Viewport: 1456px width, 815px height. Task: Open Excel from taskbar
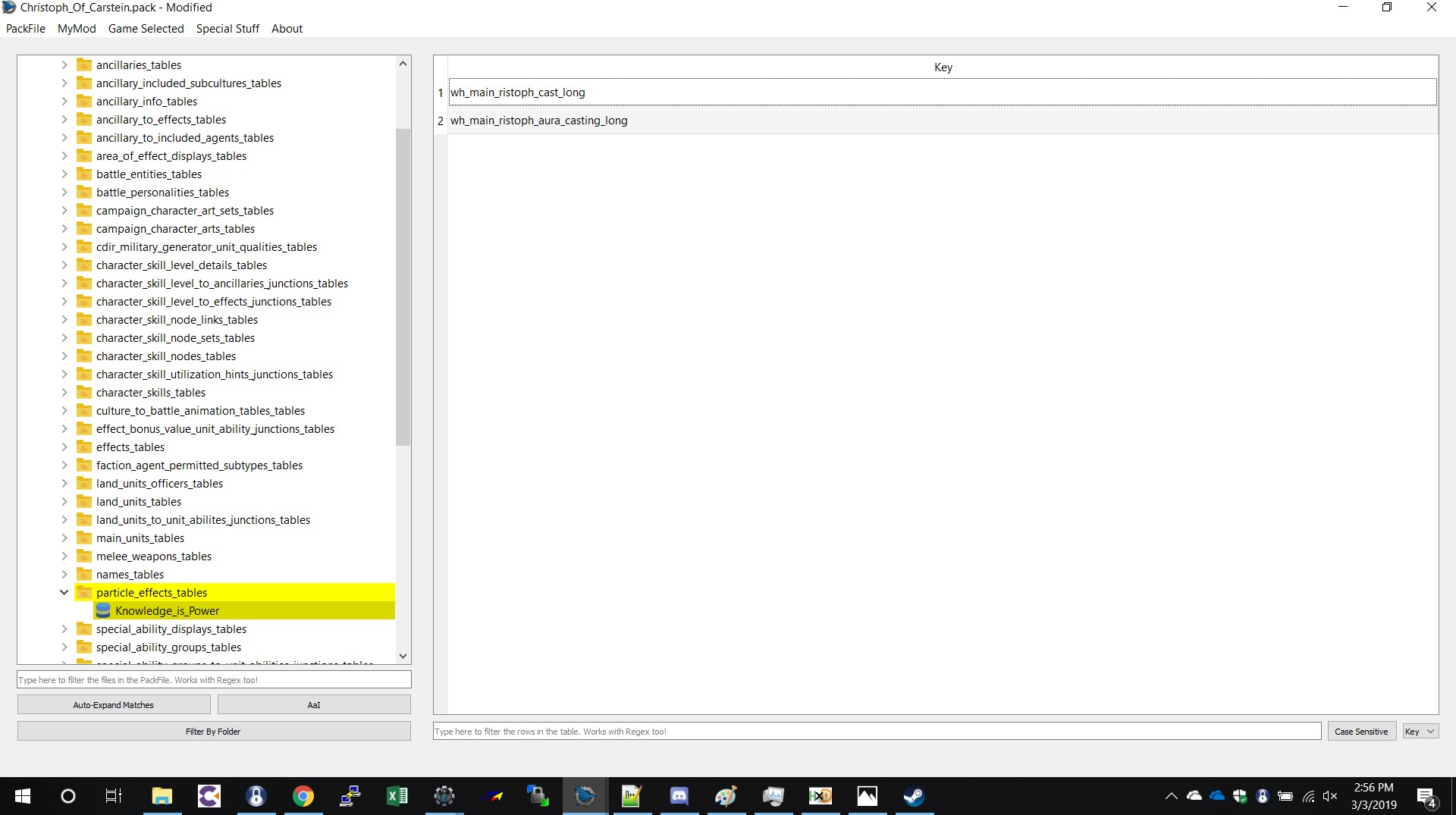(397, 796)
